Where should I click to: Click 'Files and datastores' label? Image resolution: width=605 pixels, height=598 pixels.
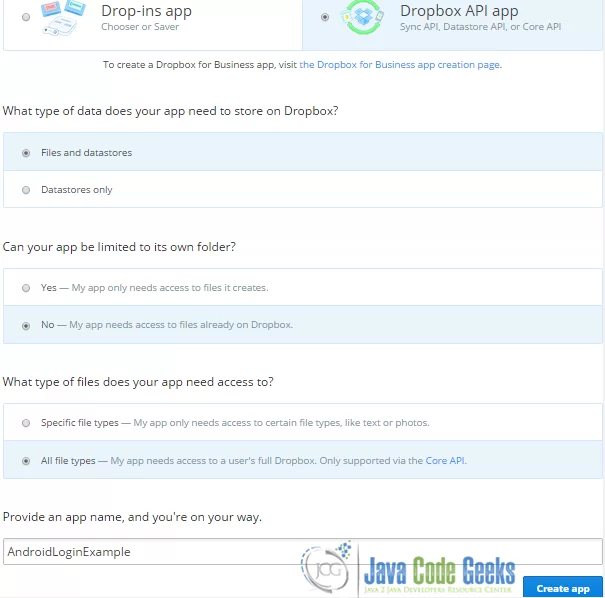tap(86, 153)
